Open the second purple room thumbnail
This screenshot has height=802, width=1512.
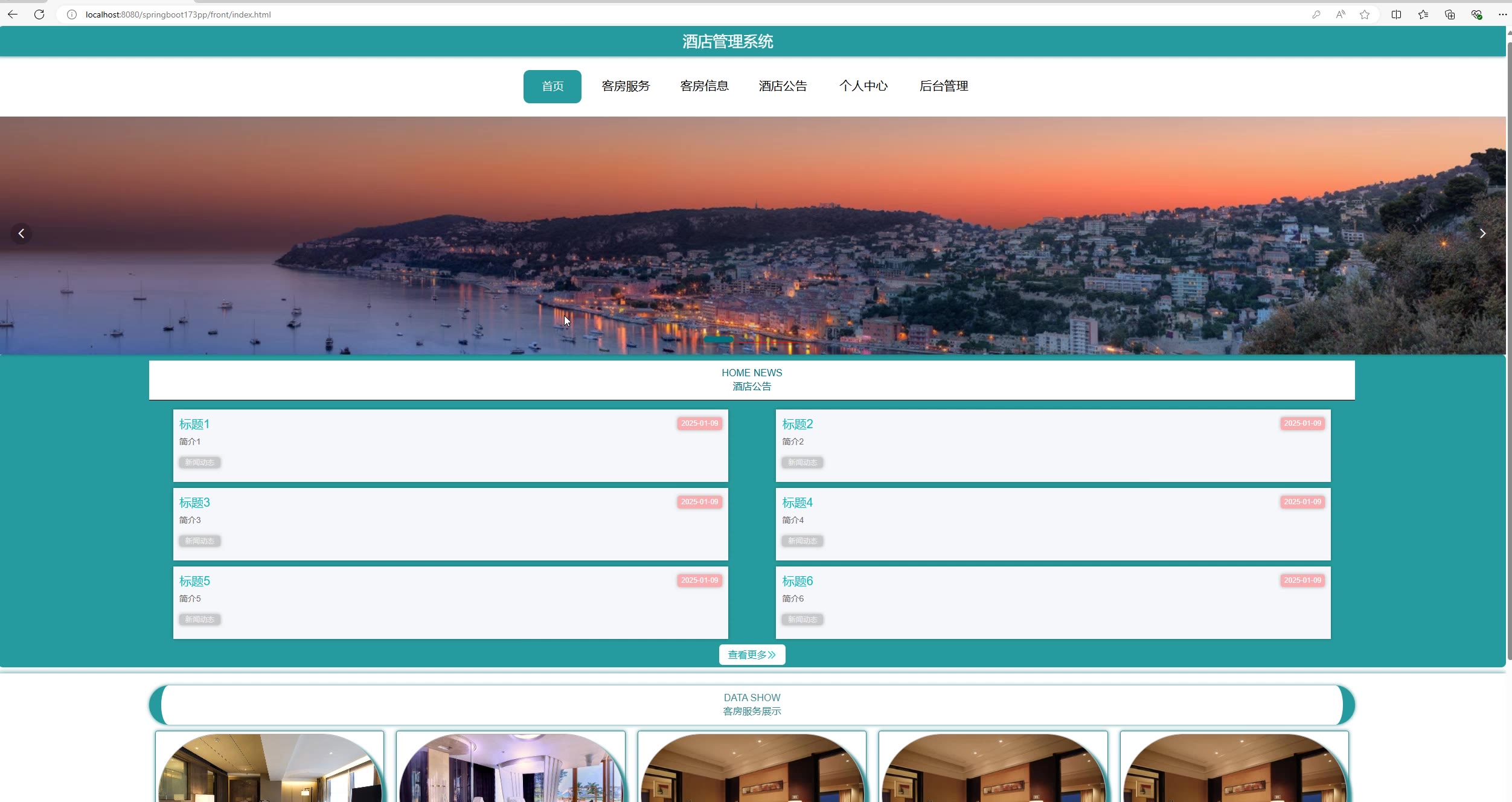(511, 768)
